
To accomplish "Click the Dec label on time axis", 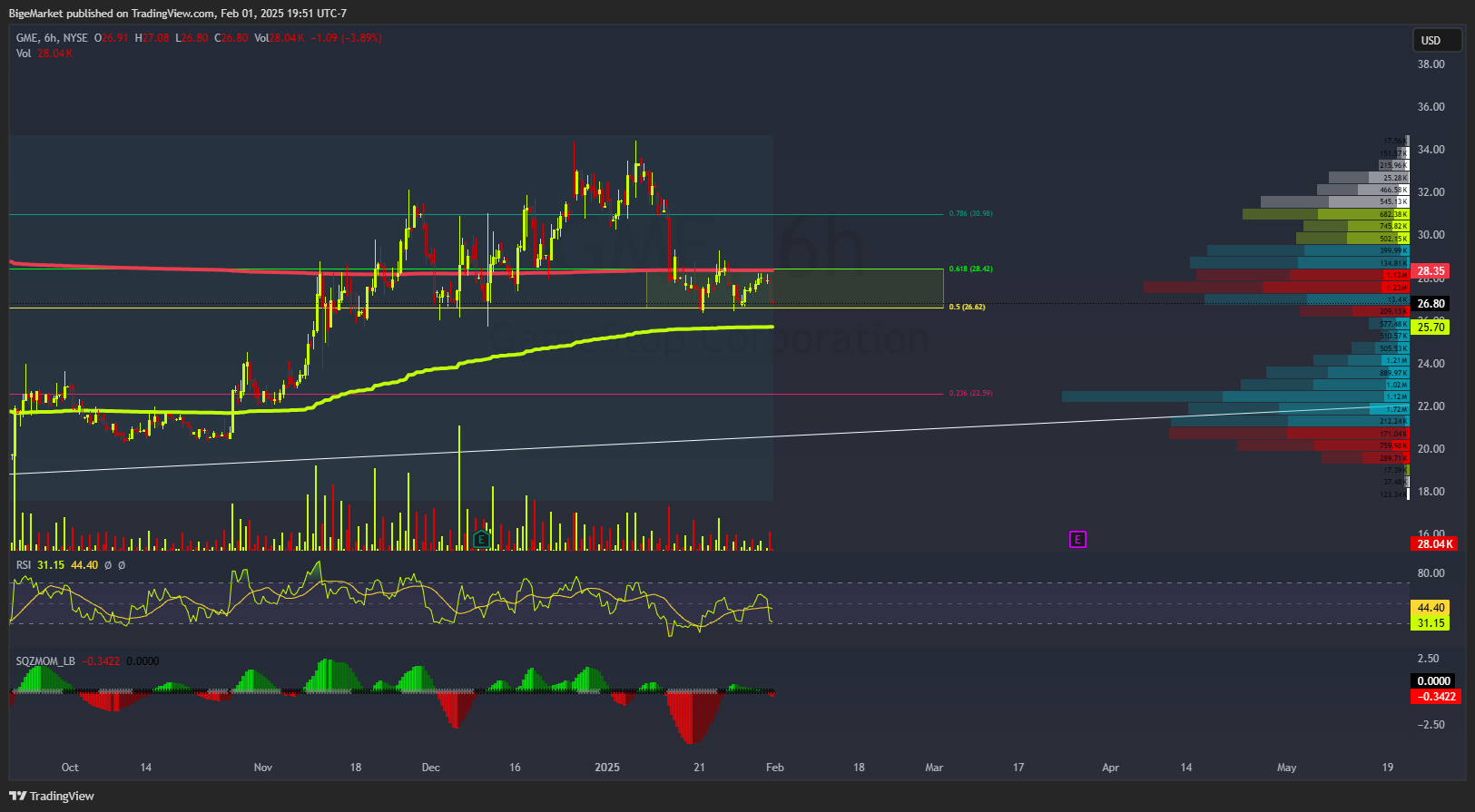I will point(431,768).
